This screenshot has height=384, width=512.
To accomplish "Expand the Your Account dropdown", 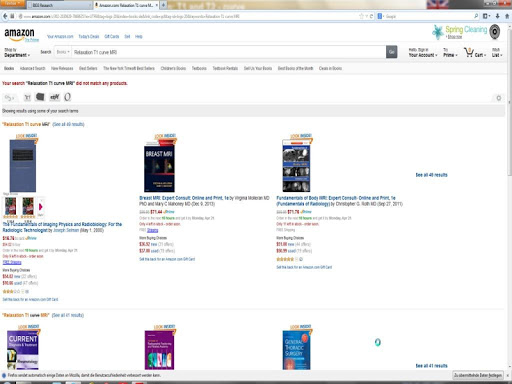I will pos(423,53).
